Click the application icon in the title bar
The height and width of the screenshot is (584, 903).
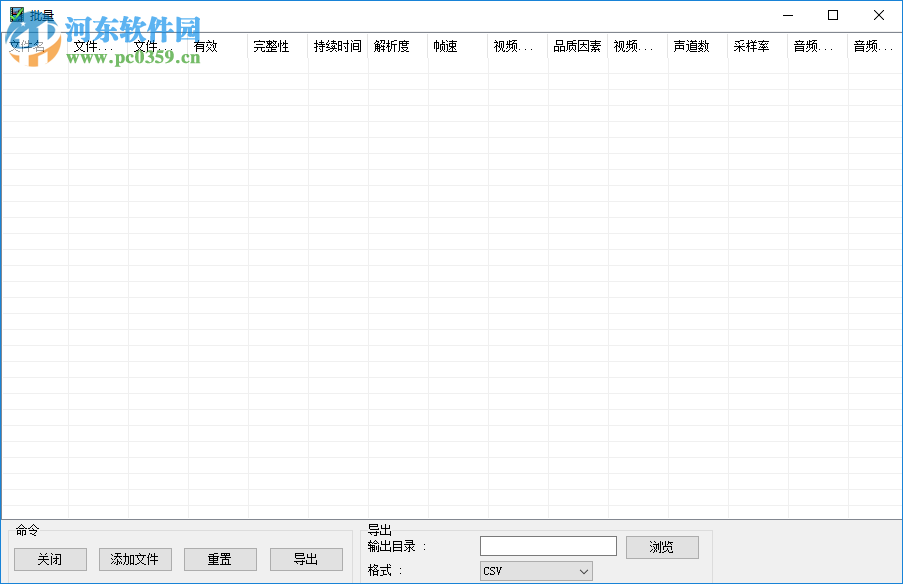pyautogui.click(x=15, y=14)
